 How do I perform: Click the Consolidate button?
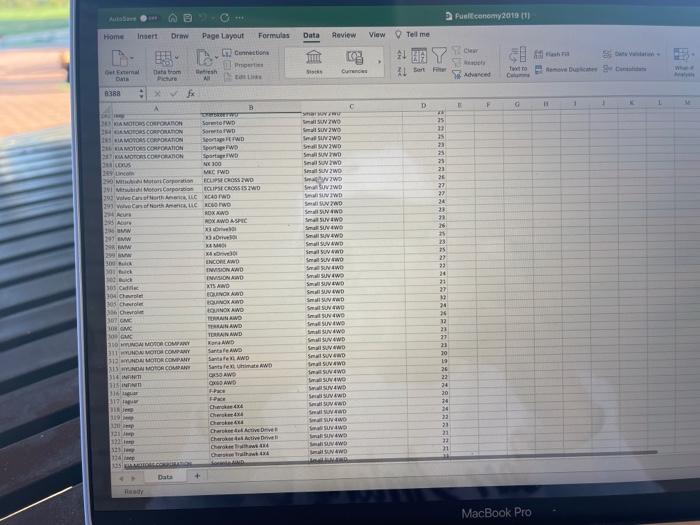click(x=625, y=69)
